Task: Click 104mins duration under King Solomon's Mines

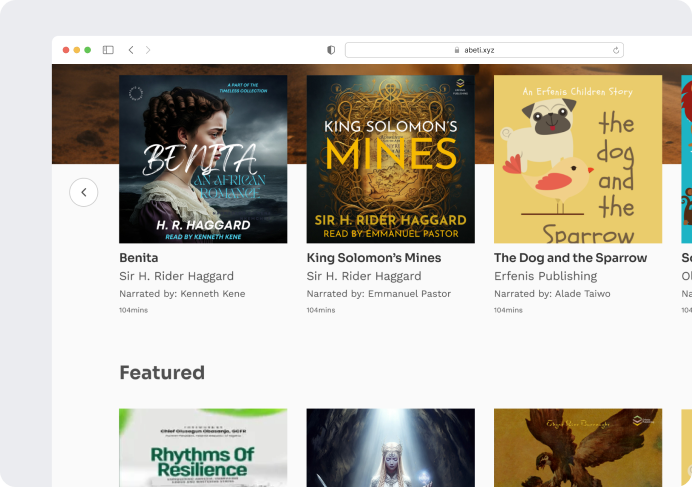Action: 321,310
